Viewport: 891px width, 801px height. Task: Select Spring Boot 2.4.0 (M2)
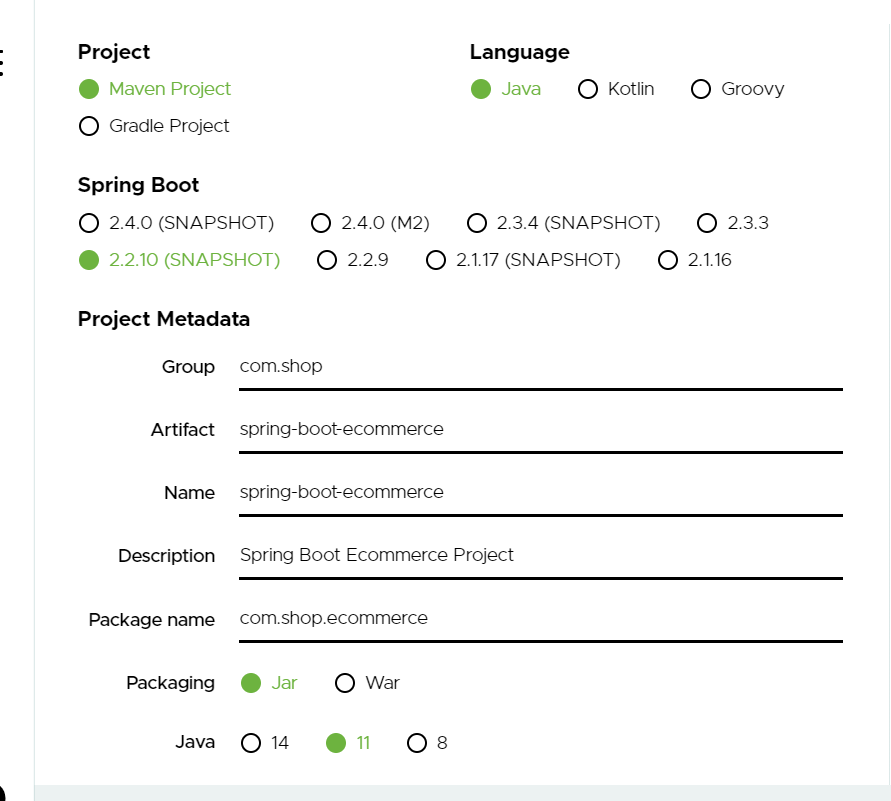[x=321, y=223]
